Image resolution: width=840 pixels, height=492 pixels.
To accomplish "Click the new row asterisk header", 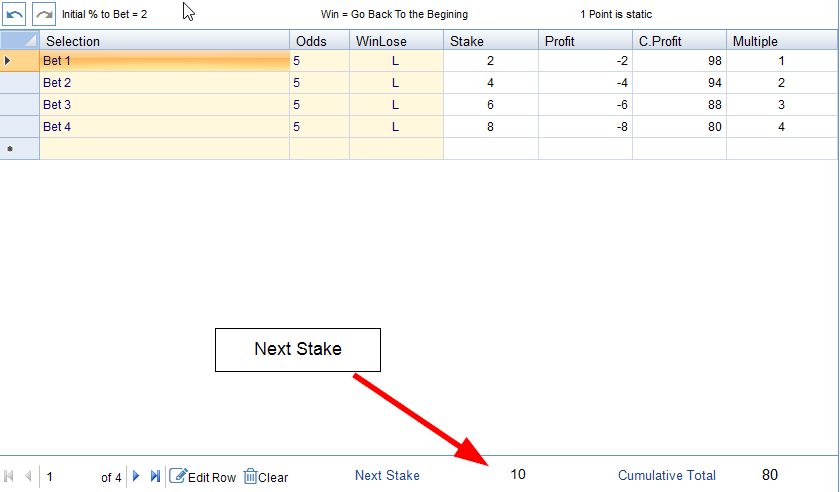I will (19, 149).
